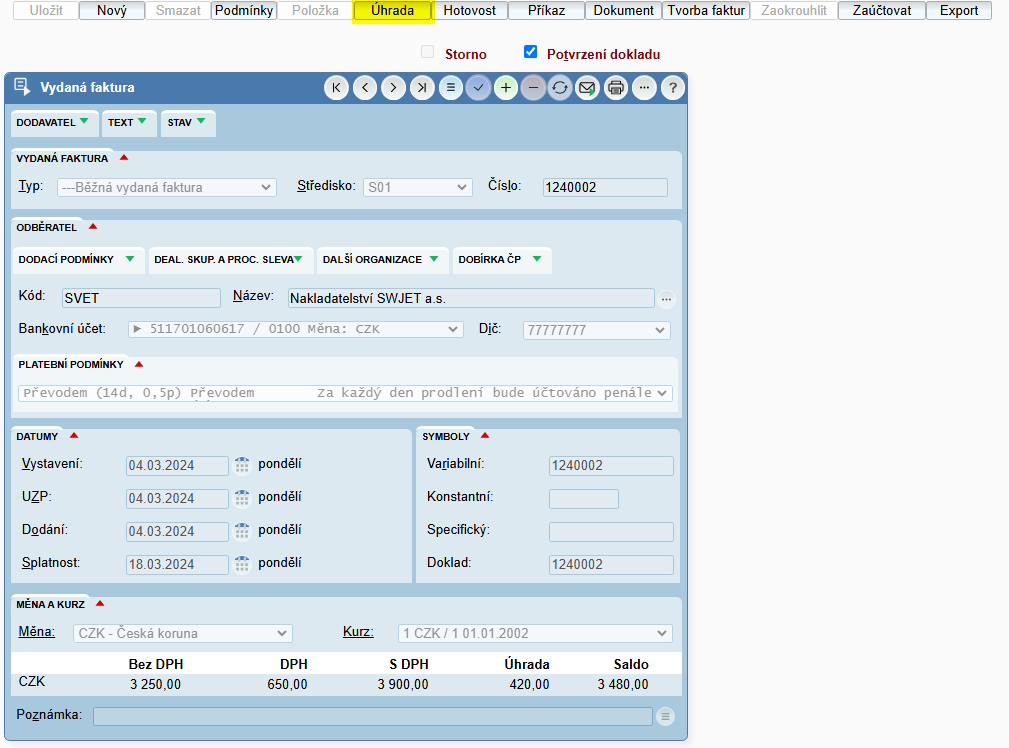Refresh the invoice form icon
The height and width of the screenshot is (748, 1009).
560,88
